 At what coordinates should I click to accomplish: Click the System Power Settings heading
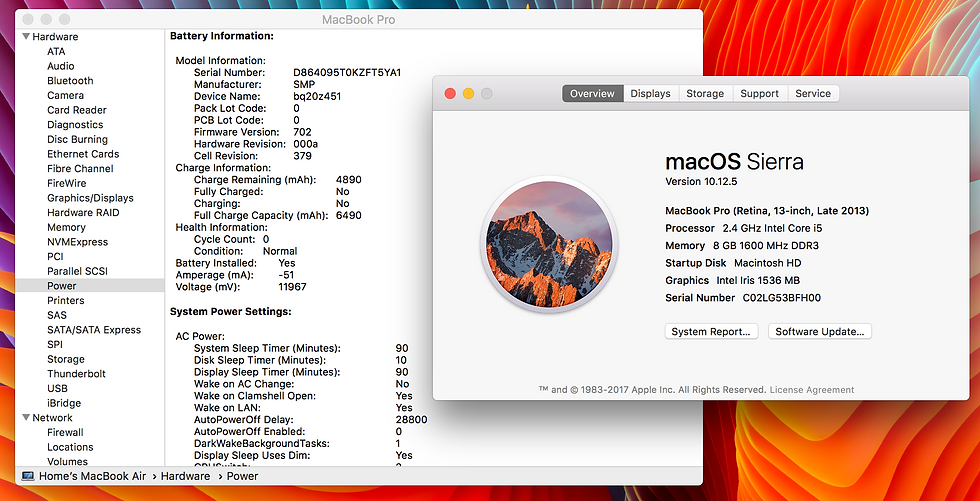click(231, 311)
